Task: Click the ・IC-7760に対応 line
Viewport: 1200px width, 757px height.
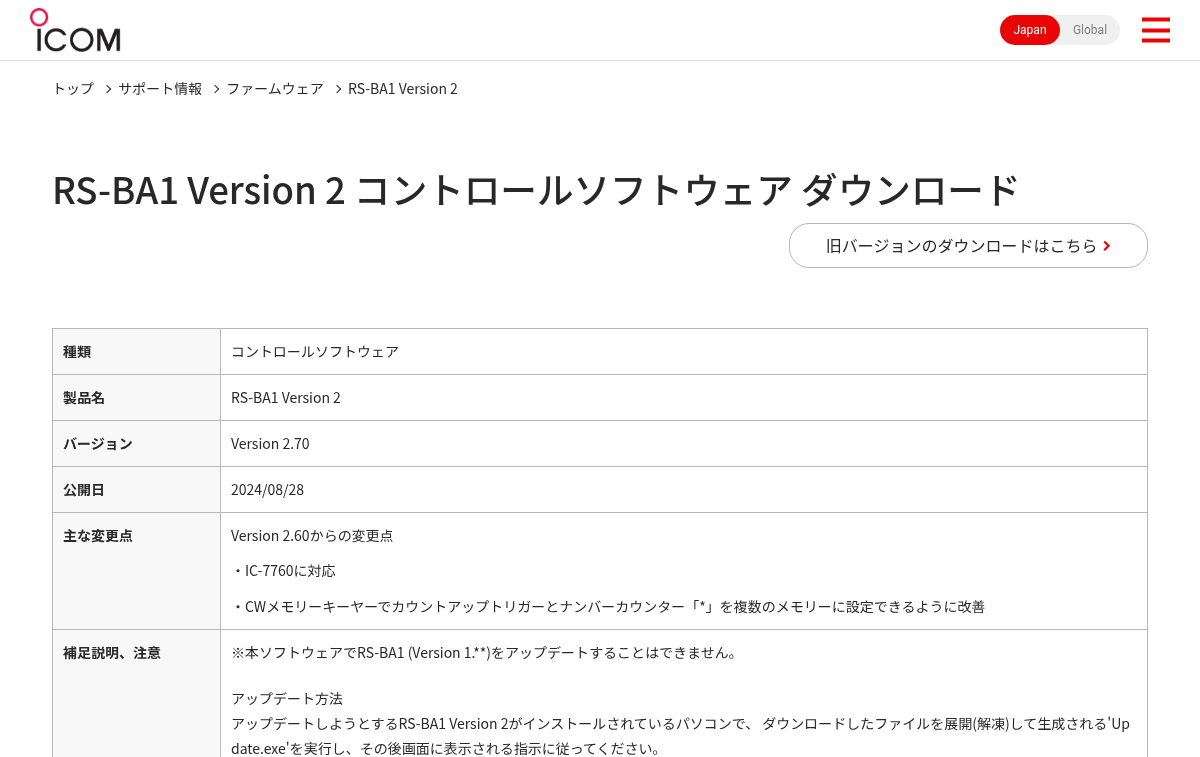Action: pyautogui.click(x=283, y=571)
